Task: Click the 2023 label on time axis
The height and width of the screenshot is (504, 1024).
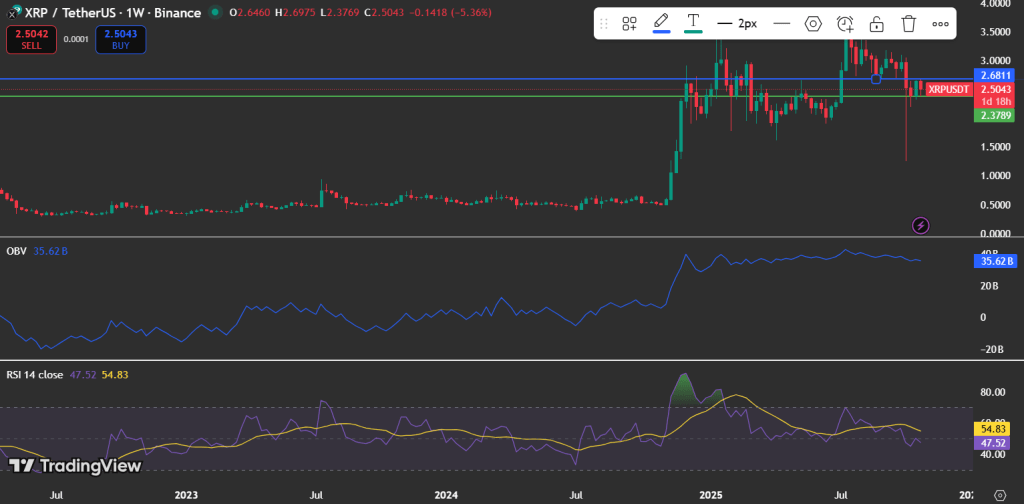Action: click(187, 494)
